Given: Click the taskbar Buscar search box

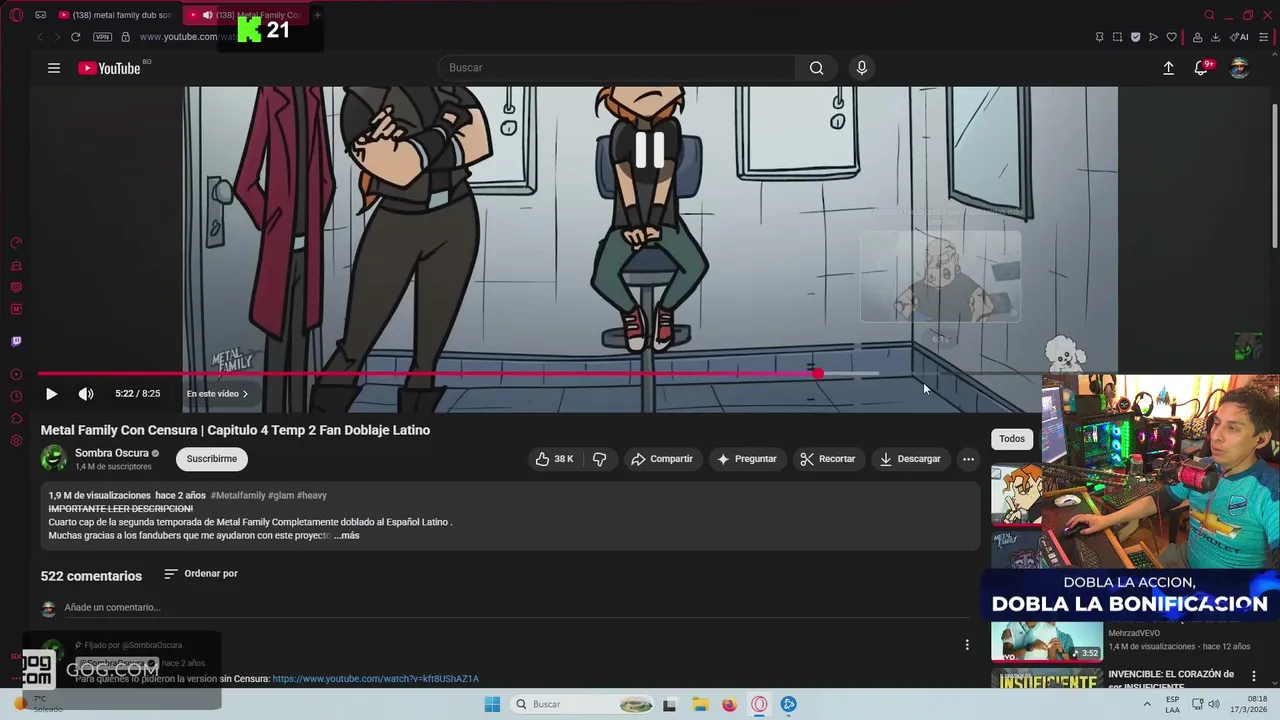Looking at the screenshot, I should pyautogui.click(x=583, y=704).
